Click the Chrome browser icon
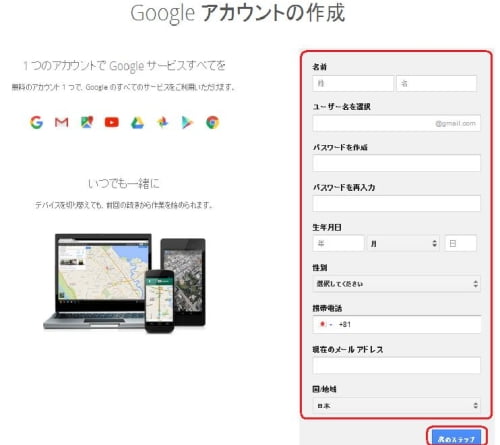The width and height of the screenshot is (500, 445). tap(213, 122)
